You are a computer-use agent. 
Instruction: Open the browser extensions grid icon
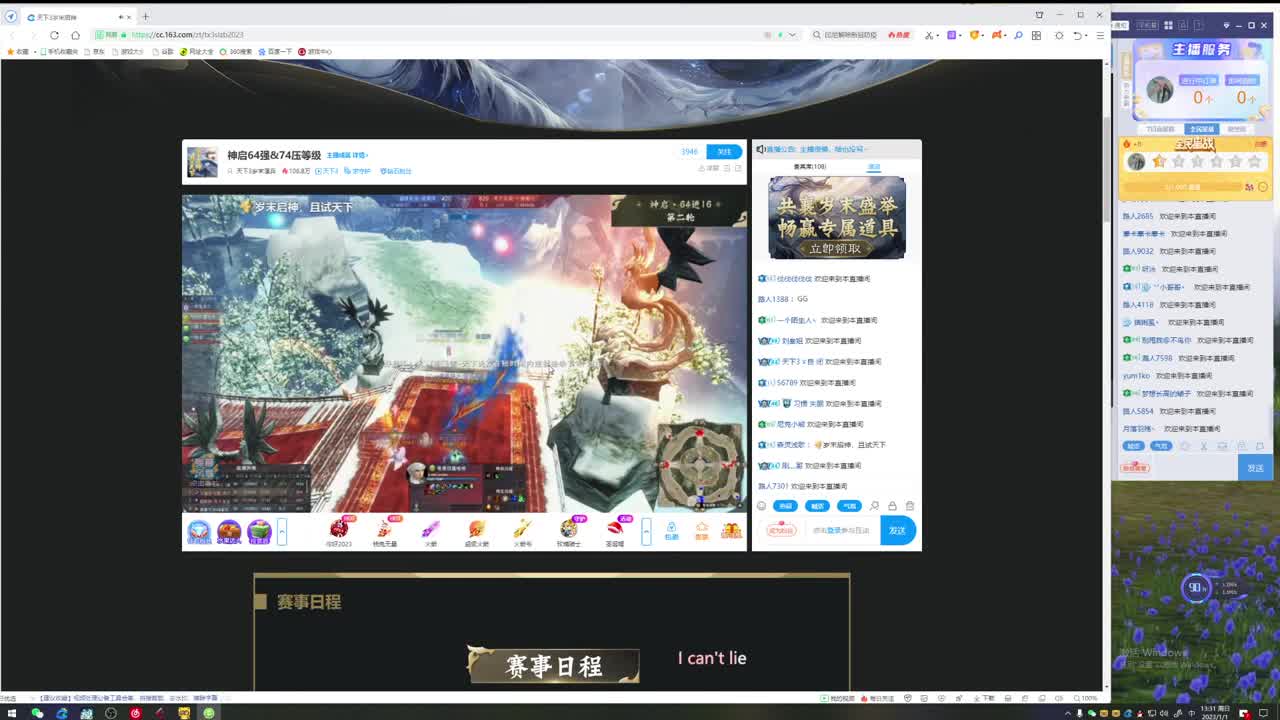[1036, 35]
